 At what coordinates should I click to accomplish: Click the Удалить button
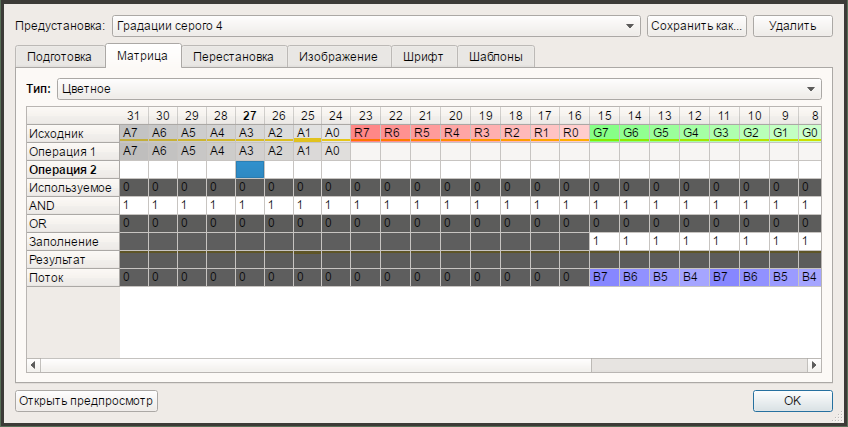tap(792, 26)
